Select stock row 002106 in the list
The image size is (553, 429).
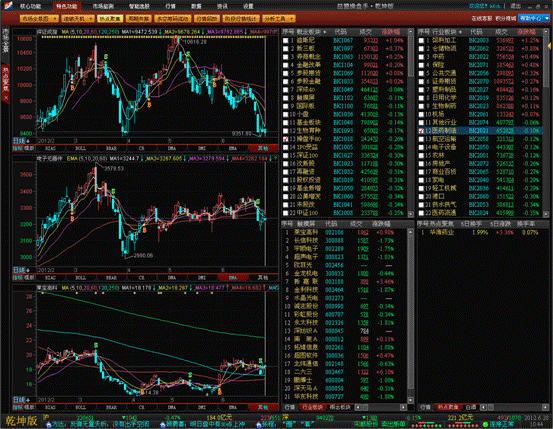point(345,232)
